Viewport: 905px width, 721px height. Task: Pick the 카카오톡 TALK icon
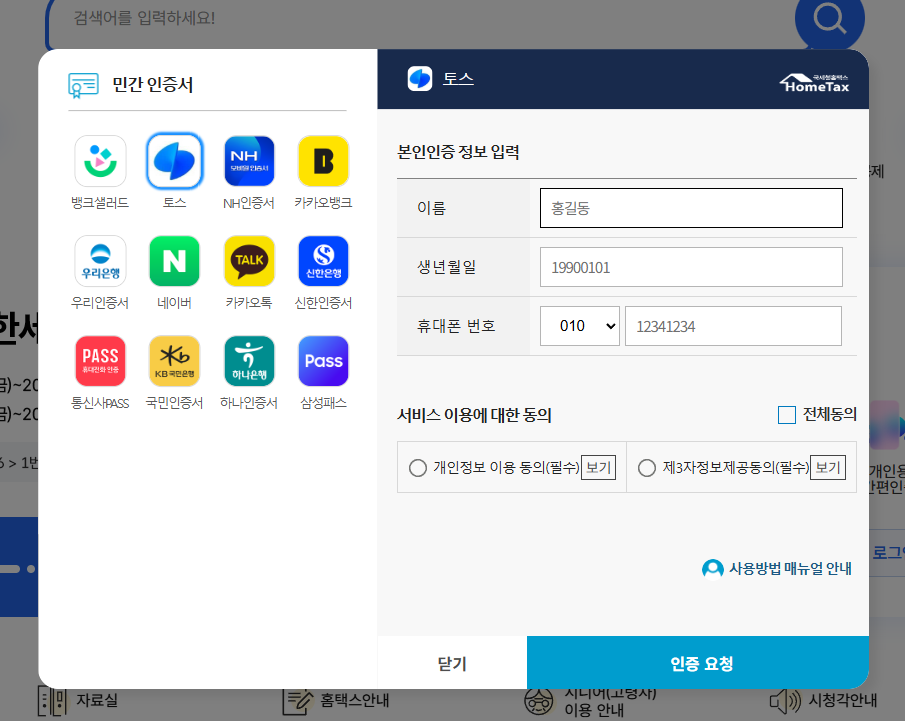[x=249, y=261]
